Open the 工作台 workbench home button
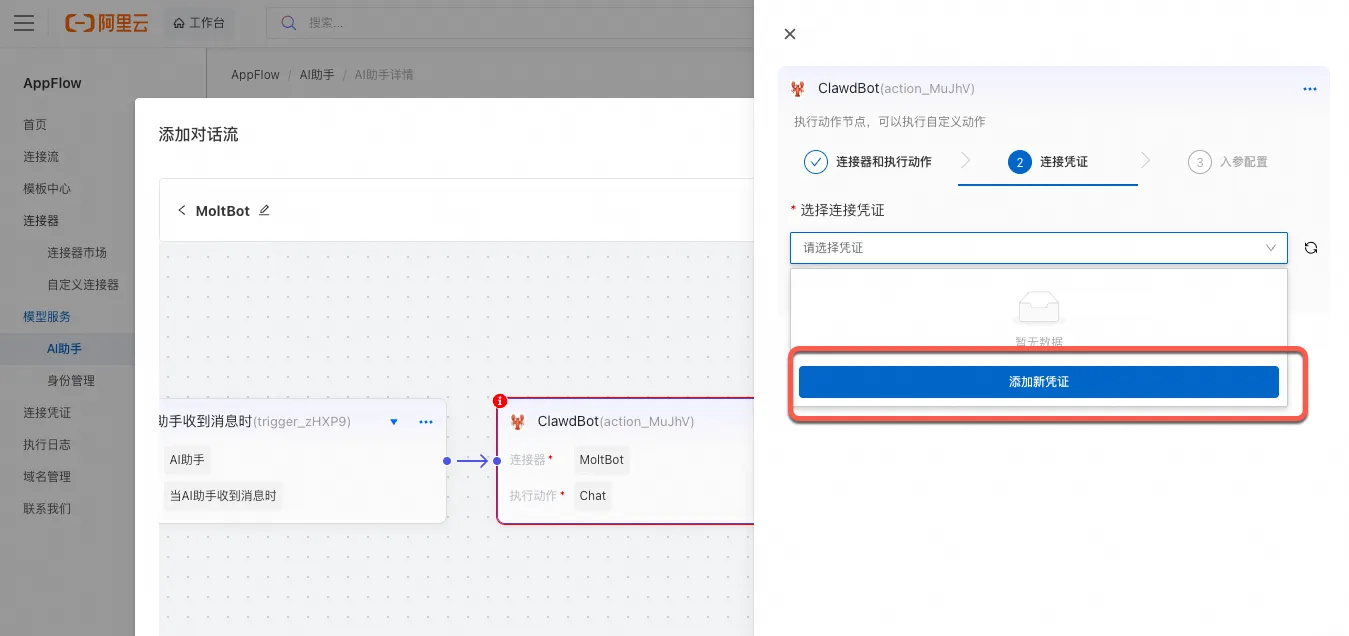 199,23
